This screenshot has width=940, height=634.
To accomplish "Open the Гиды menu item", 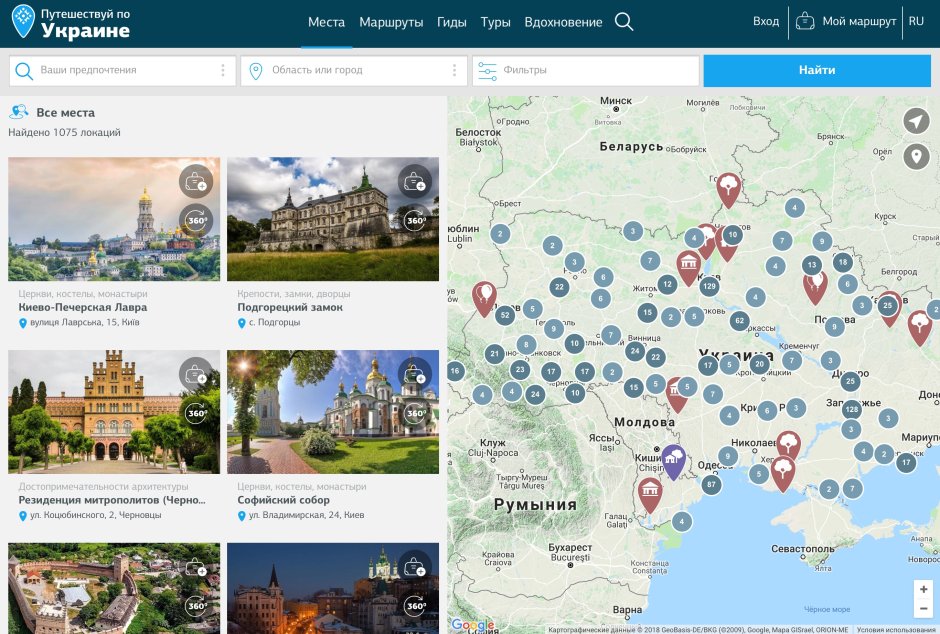I will (x=451, y=22).
